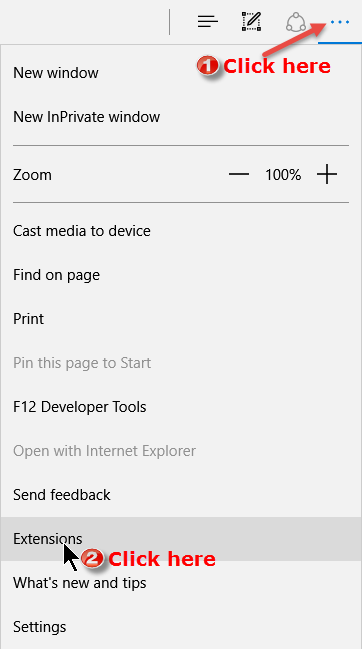Open the Share circular icon
The image size is (362, 649).
point(296,22)
